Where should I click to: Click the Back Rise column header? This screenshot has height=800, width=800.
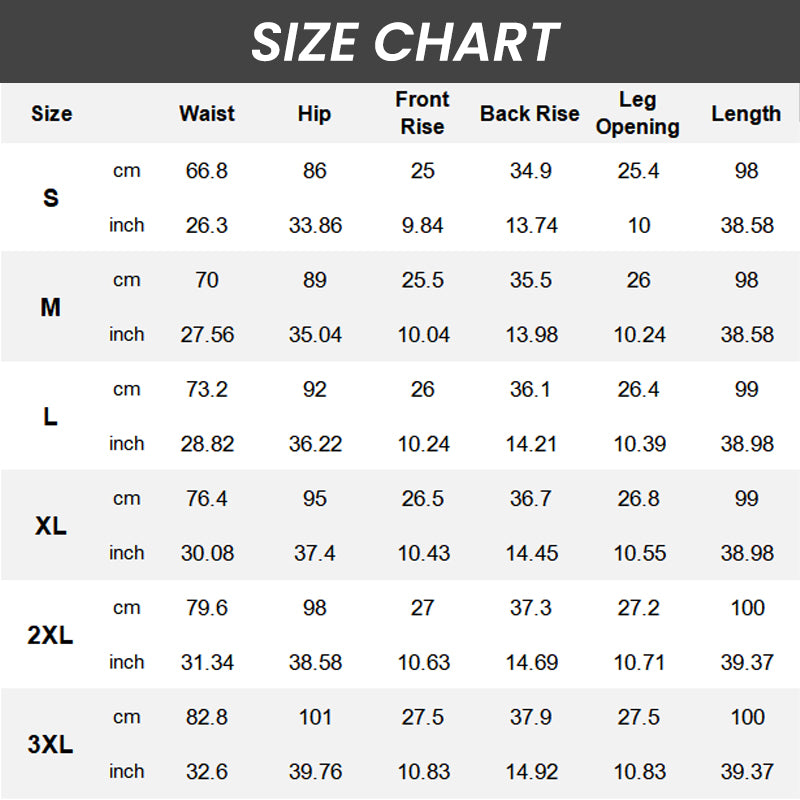(x=530, y=114)
